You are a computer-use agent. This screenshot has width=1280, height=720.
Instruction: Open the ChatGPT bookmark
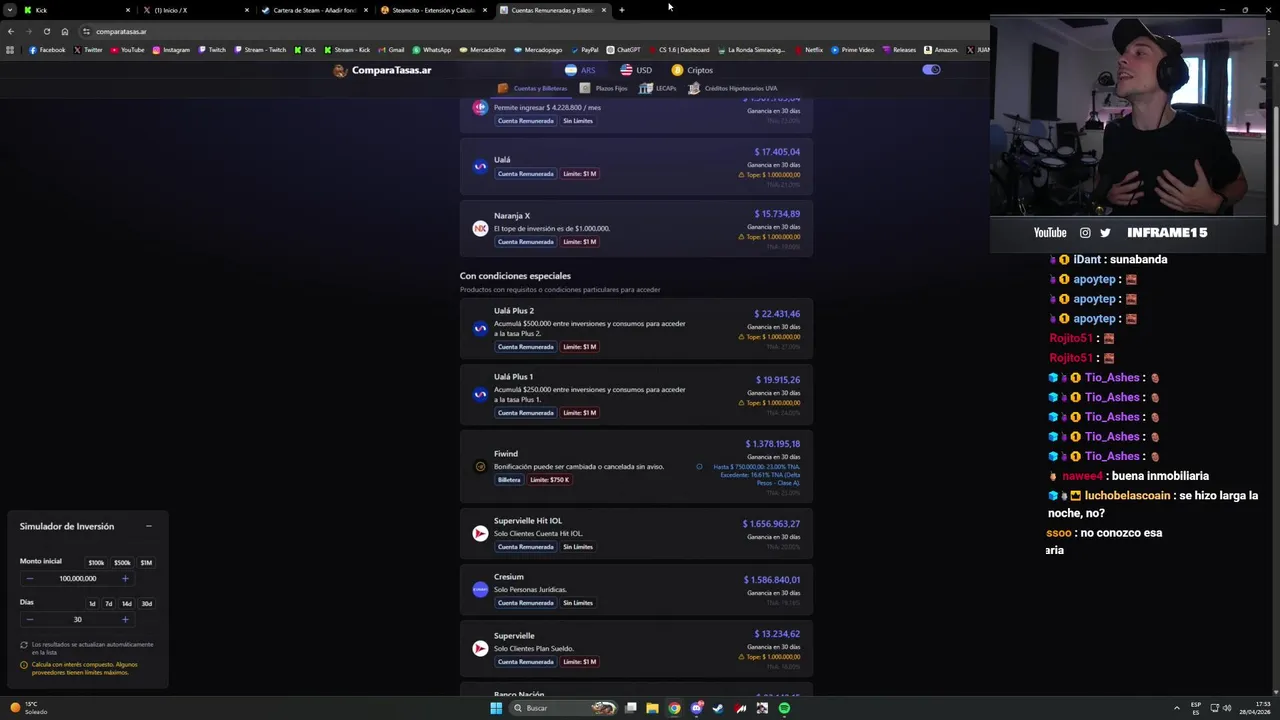623,50
